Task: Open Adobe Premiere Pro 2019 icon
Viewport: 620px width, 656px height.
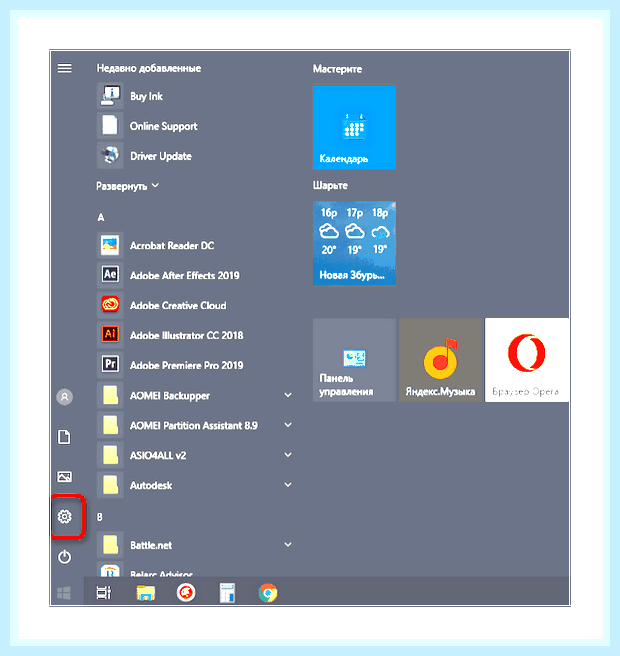Action: (x=110, y=365)
